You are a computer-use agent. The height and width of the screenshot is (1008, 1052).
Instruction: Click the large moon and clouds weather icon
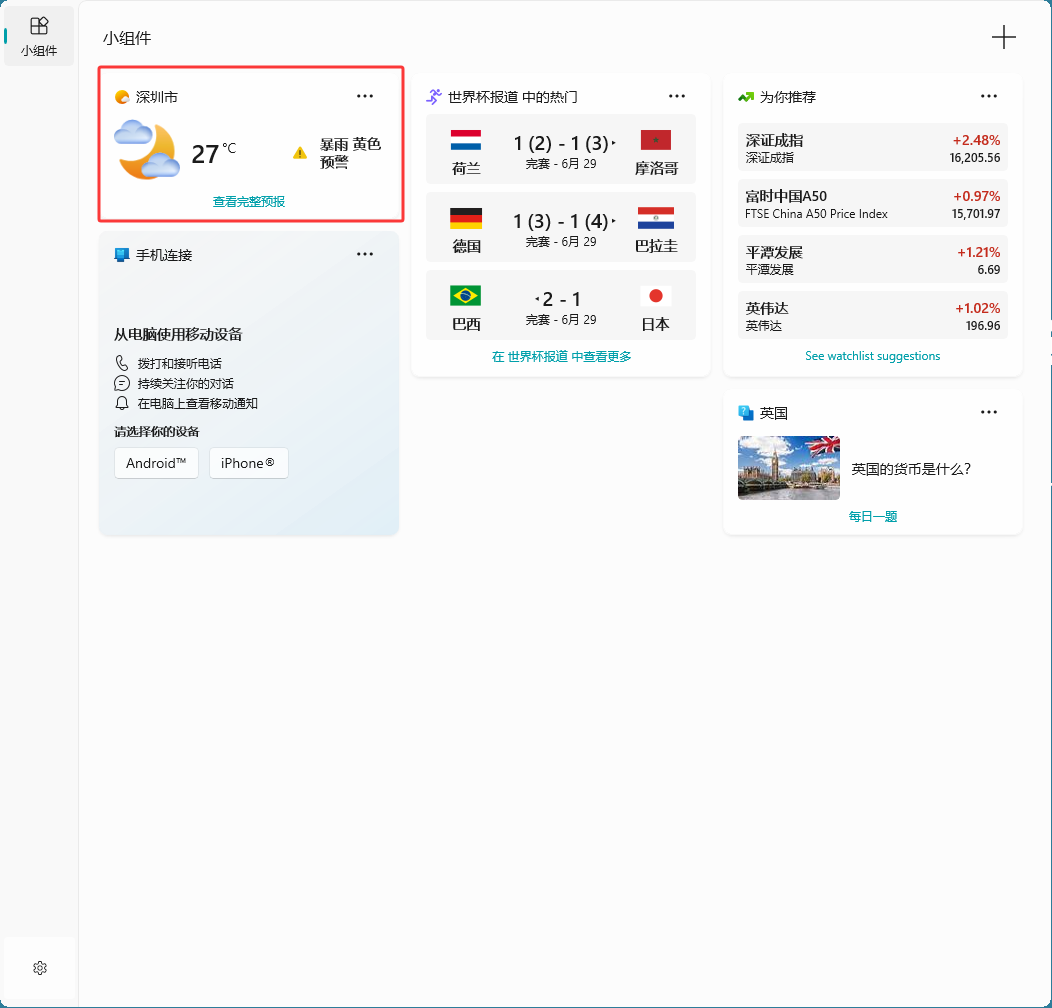click(147, 150)
